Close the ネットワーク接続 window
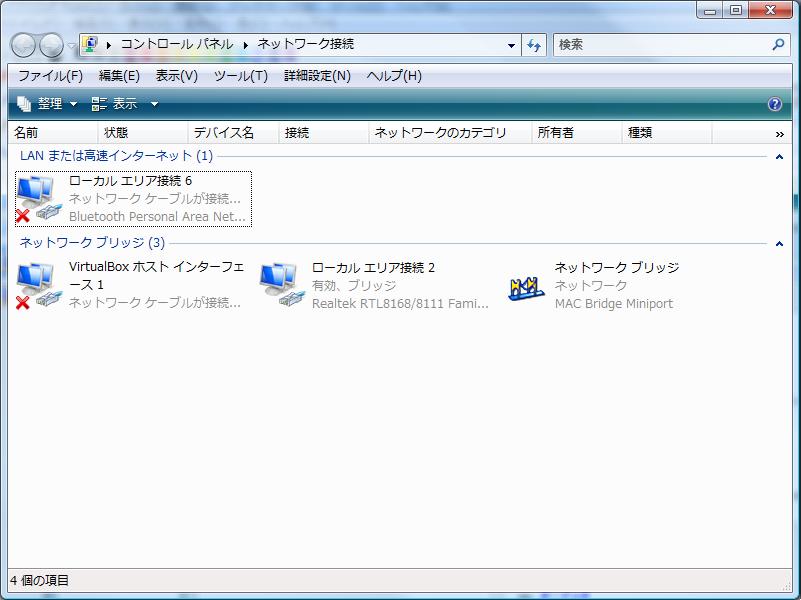The width and height of the screenshot is (801, 600). click(x=770, y=10)
